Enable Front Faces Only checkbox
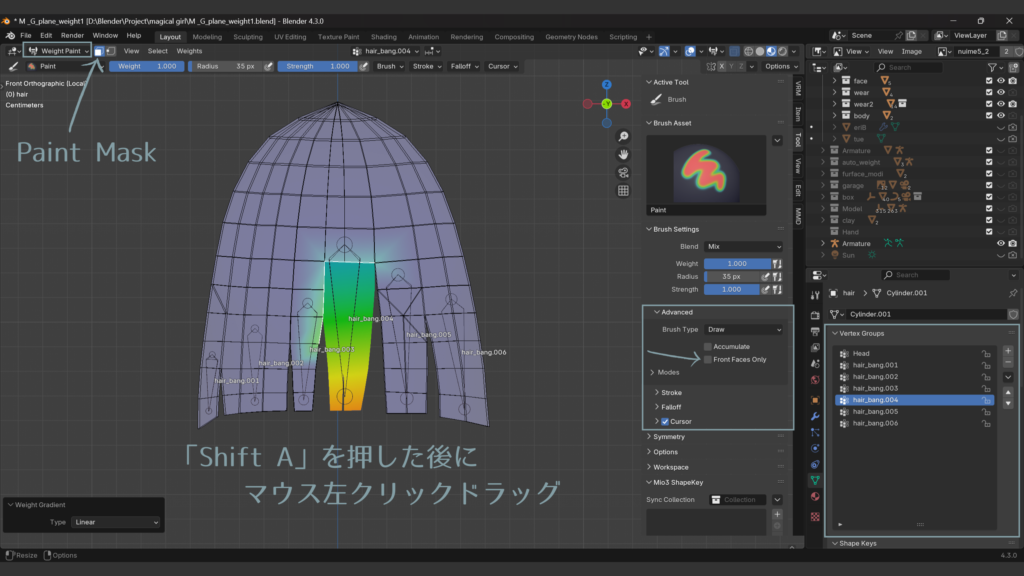 [x=708, y=359]
